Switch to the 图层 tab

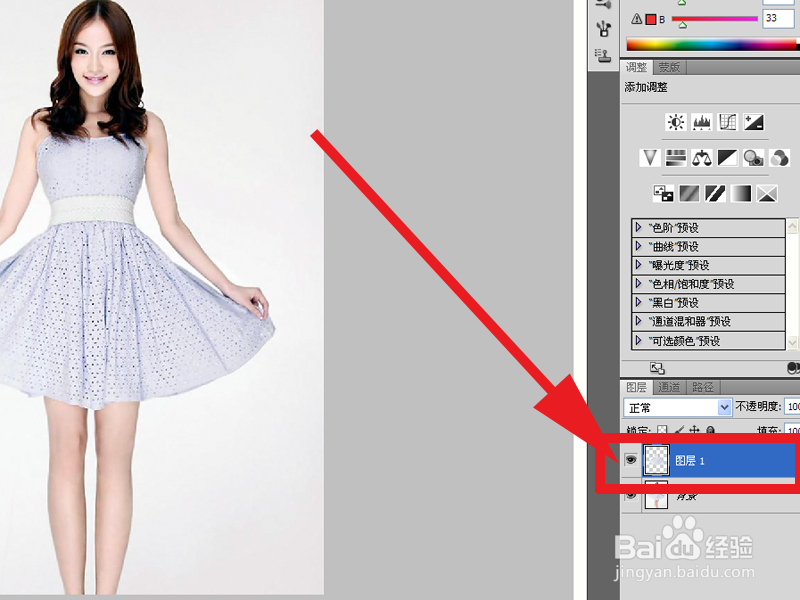(636, 387)
